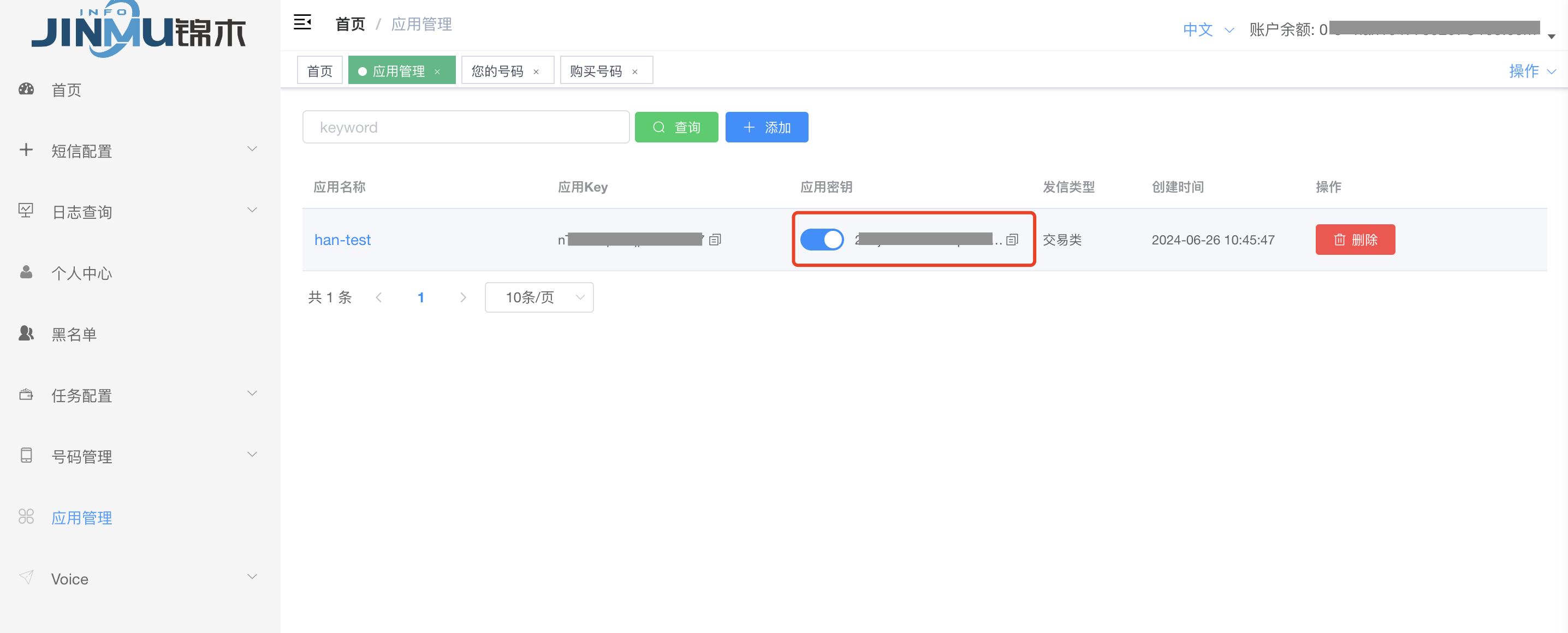
Task: Click the green 查询 button
Action: click(676, 127)
